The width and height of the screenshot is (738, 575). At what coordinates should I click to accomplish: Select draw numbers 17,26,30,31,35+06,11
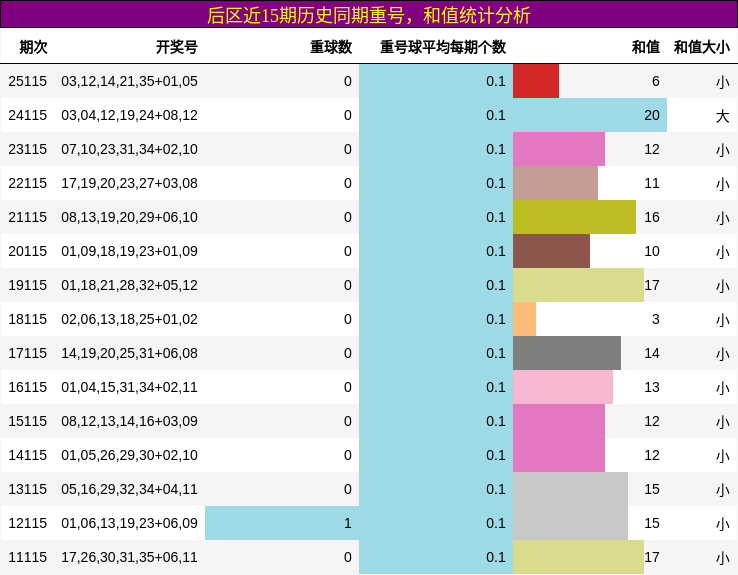tap(129, 557)
